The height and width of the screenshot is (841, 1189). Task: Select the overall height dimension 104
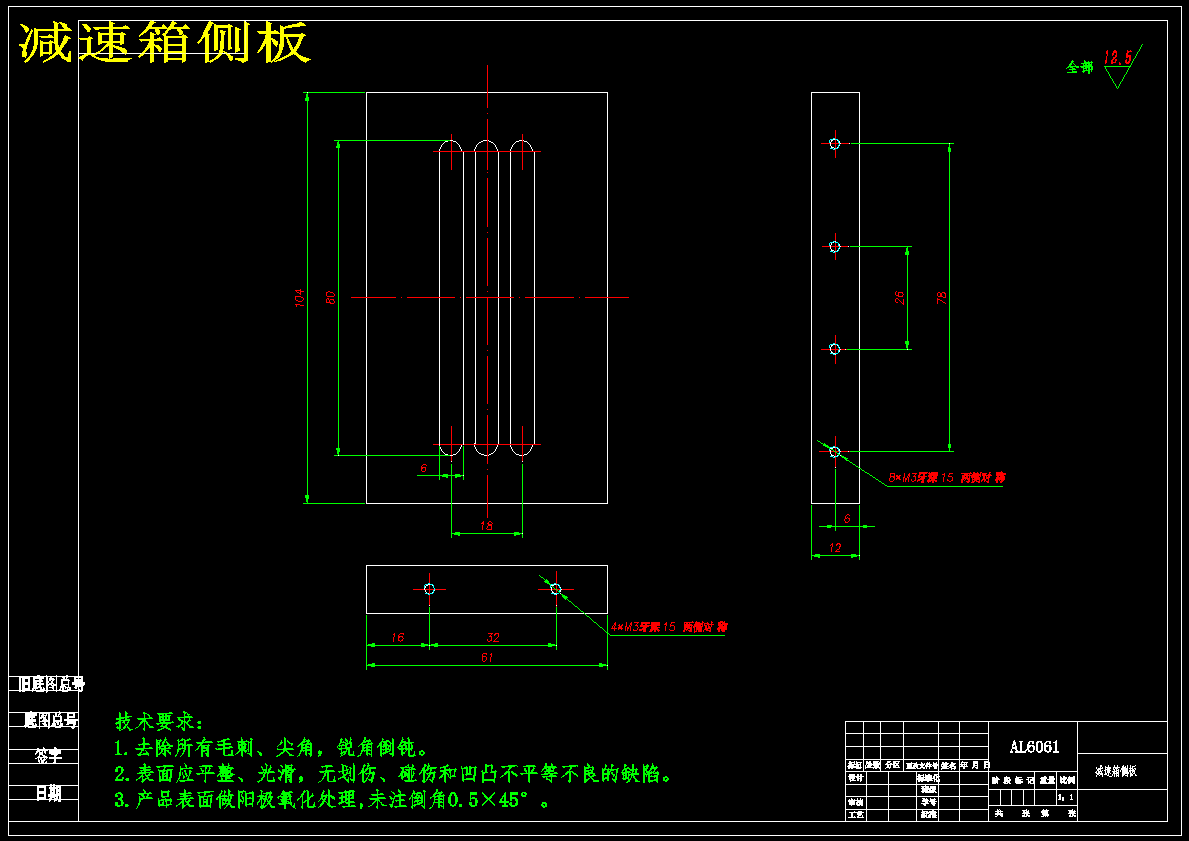click(x=300, y=297)
